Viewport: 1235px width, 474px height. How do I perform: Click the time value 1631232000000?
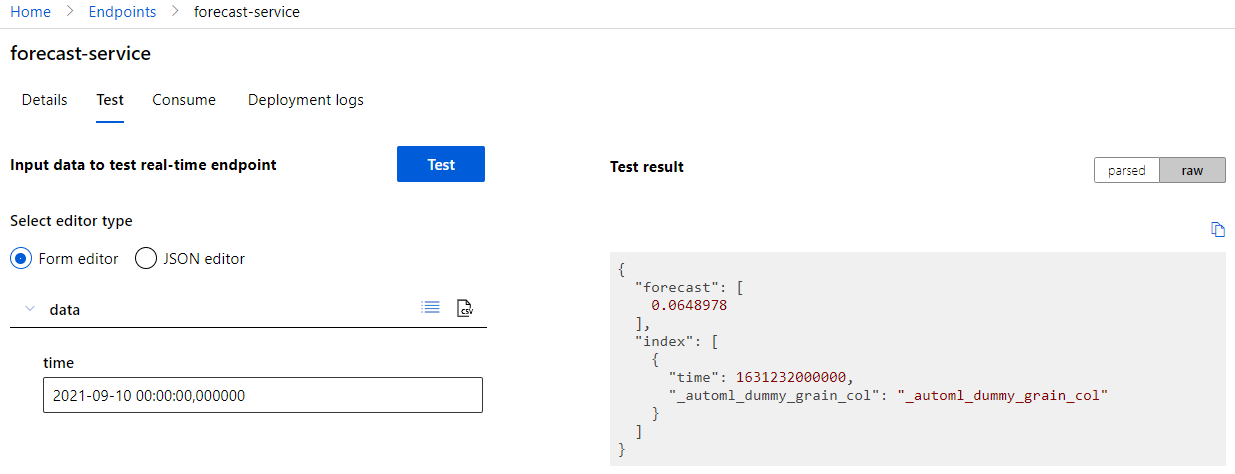[x=792, y=377]
